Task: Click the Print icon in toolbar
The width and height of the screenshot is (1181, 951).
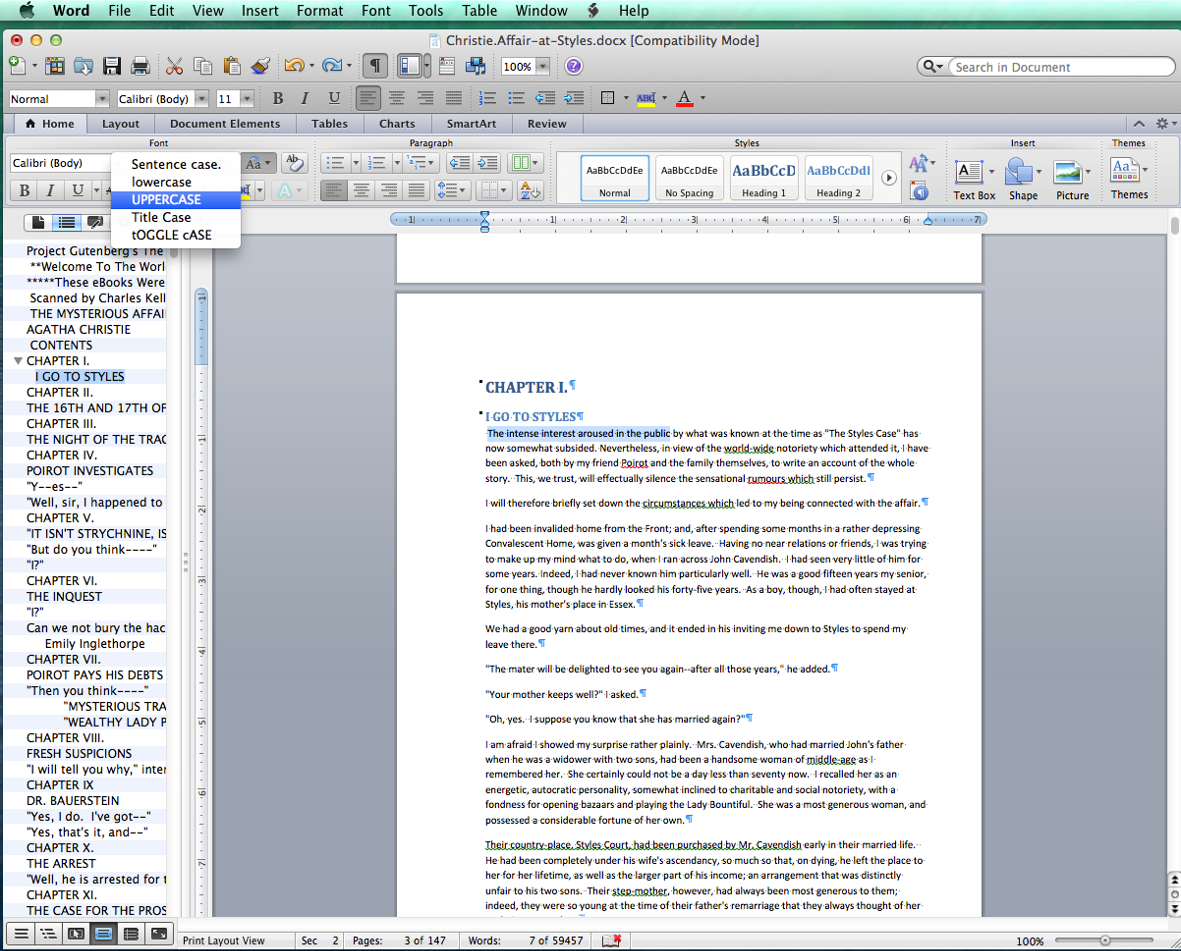Action: pos(141,66)
